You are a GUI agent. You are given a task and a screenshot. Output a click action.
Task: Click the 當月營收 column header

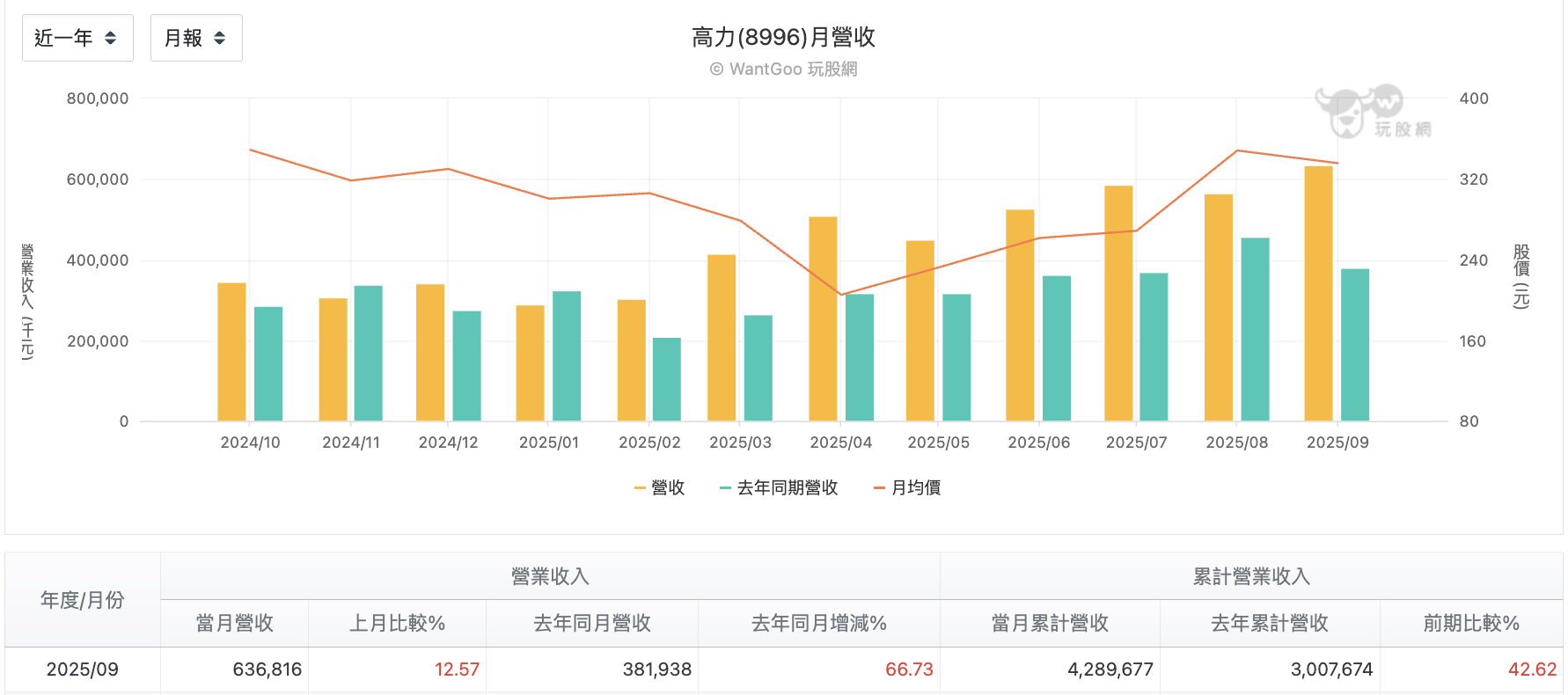tap(235, 624)
